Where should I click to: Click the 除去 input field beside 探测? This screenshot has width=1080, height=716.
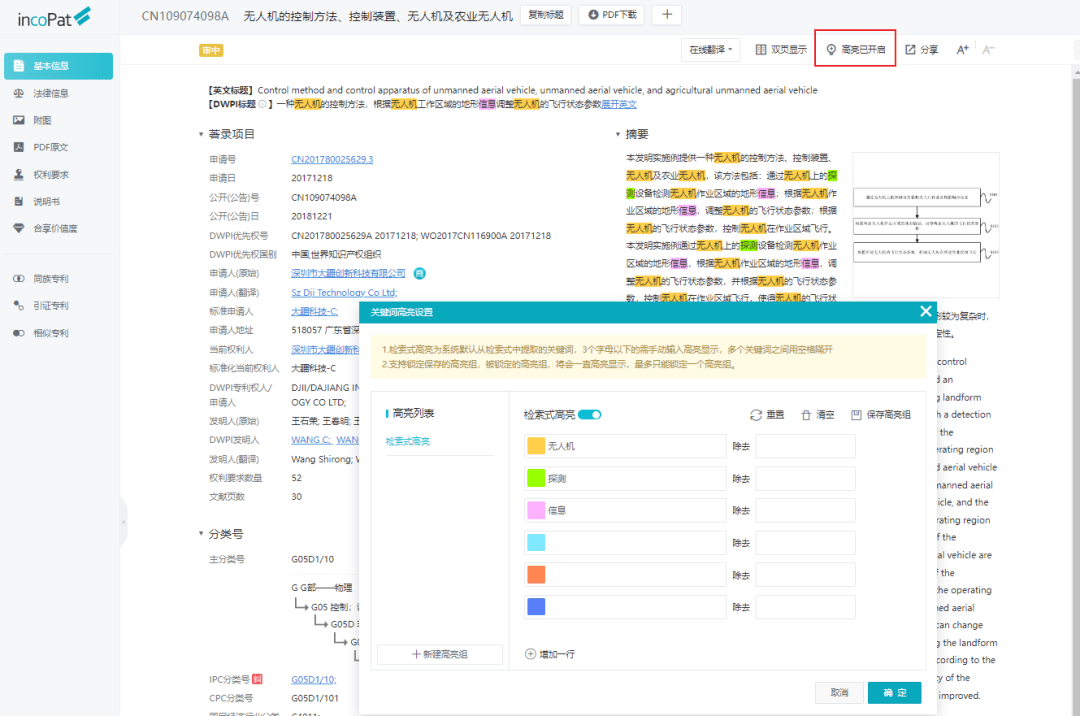coord(805,478)
